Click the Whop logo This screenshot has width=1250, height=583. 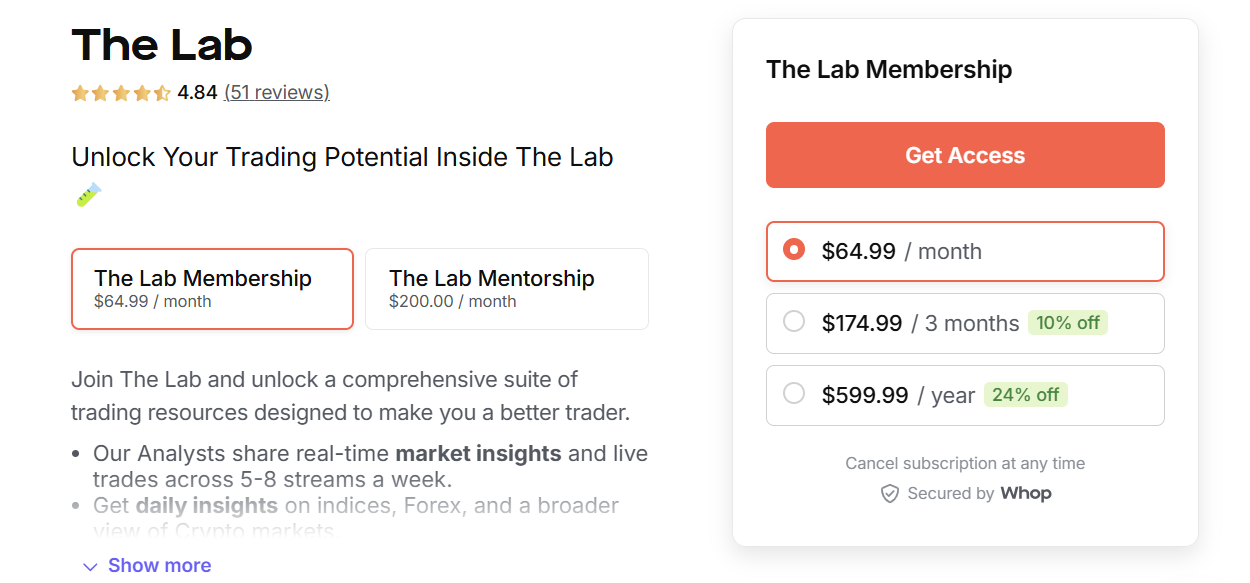(1027, 493)
